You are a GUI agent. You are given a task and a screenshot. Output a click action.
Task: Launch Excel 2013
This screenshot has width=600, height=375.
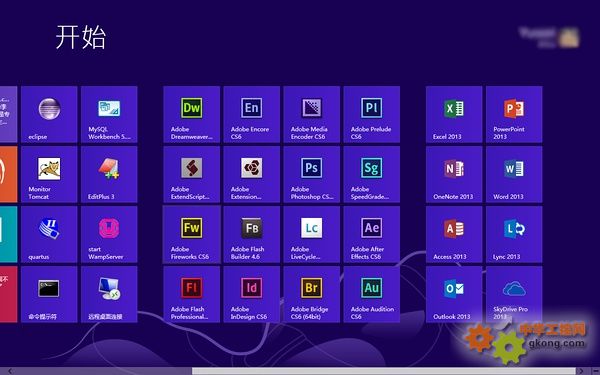coord(454,114)
